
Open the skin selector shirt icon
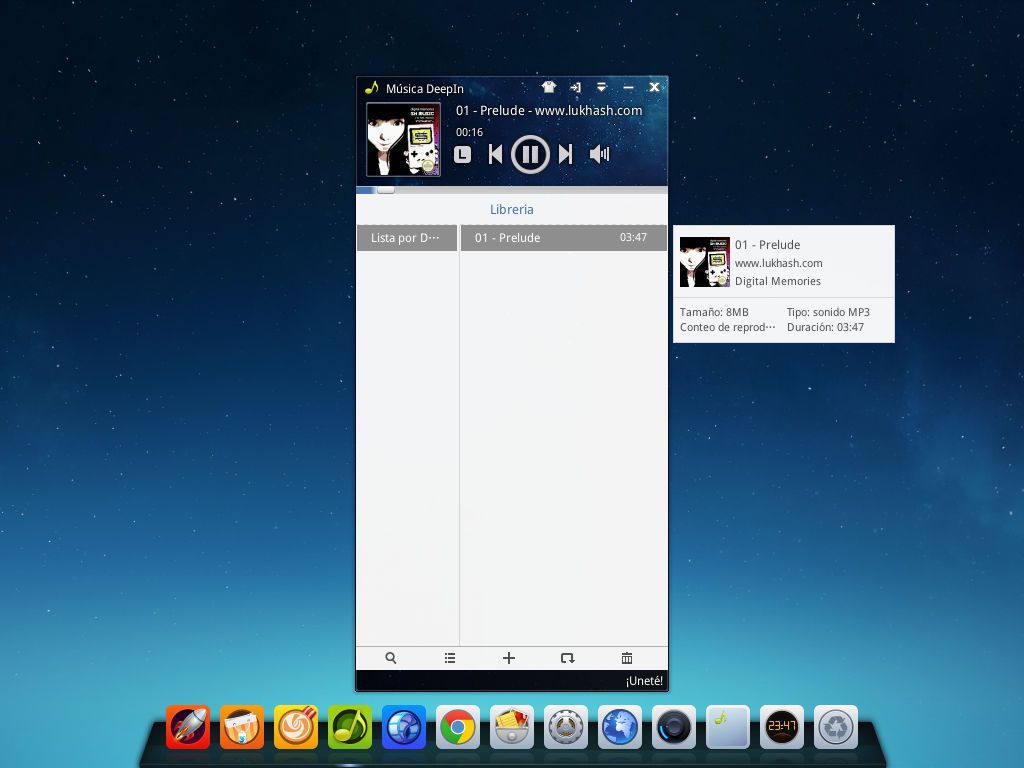pos(549,87)
